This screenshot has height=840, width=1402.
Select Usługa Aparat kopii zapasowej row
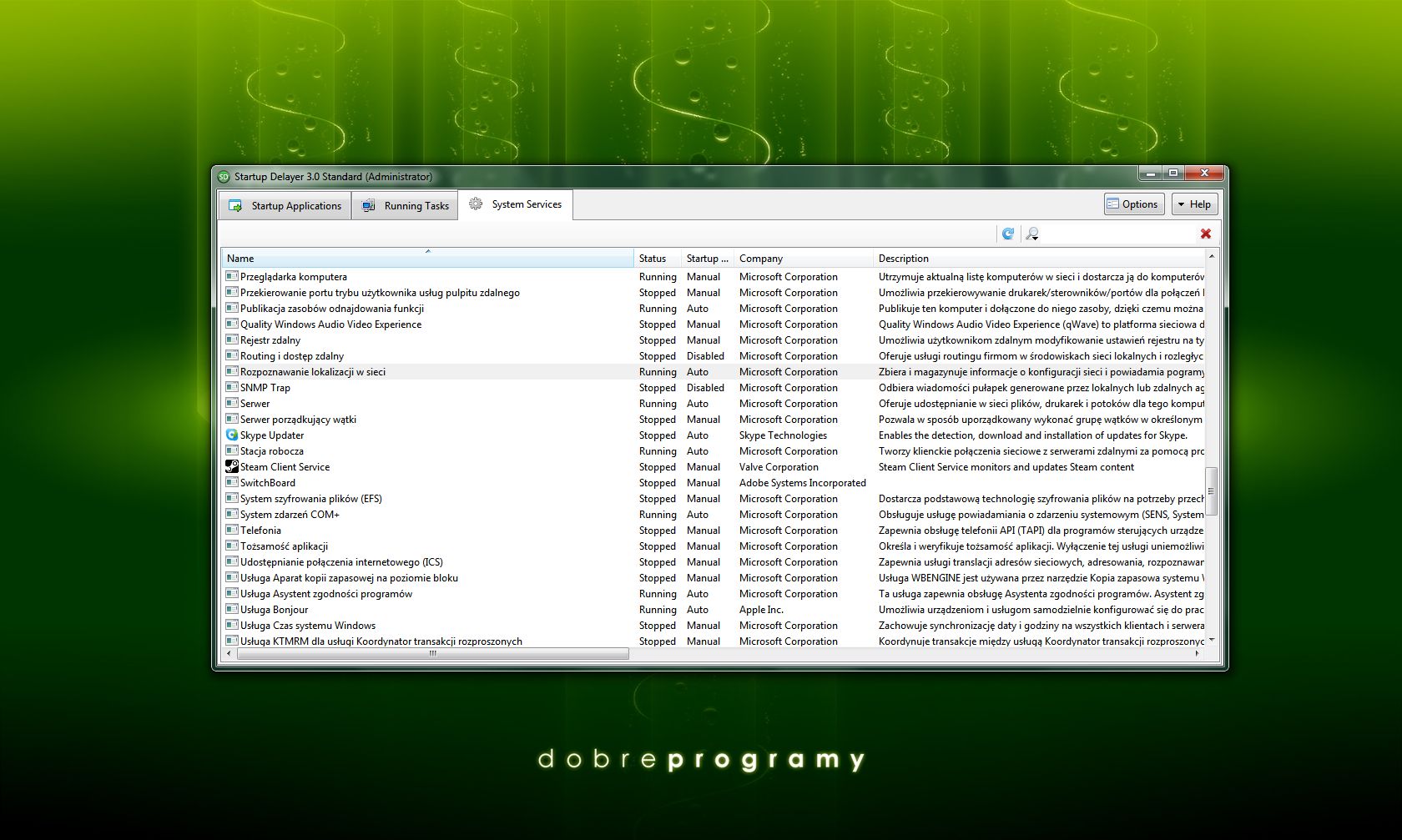pyautogui.click(x=714, y=578)
